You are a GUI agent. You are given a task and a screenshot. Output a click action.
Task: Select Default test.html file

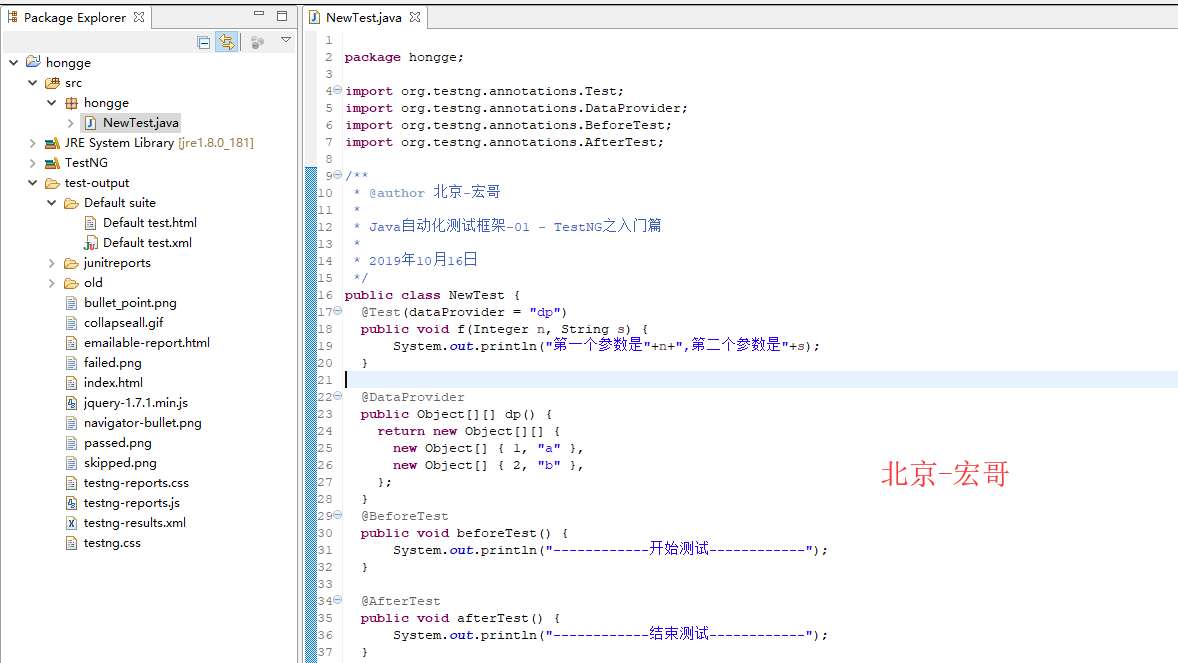pos(150,223)
